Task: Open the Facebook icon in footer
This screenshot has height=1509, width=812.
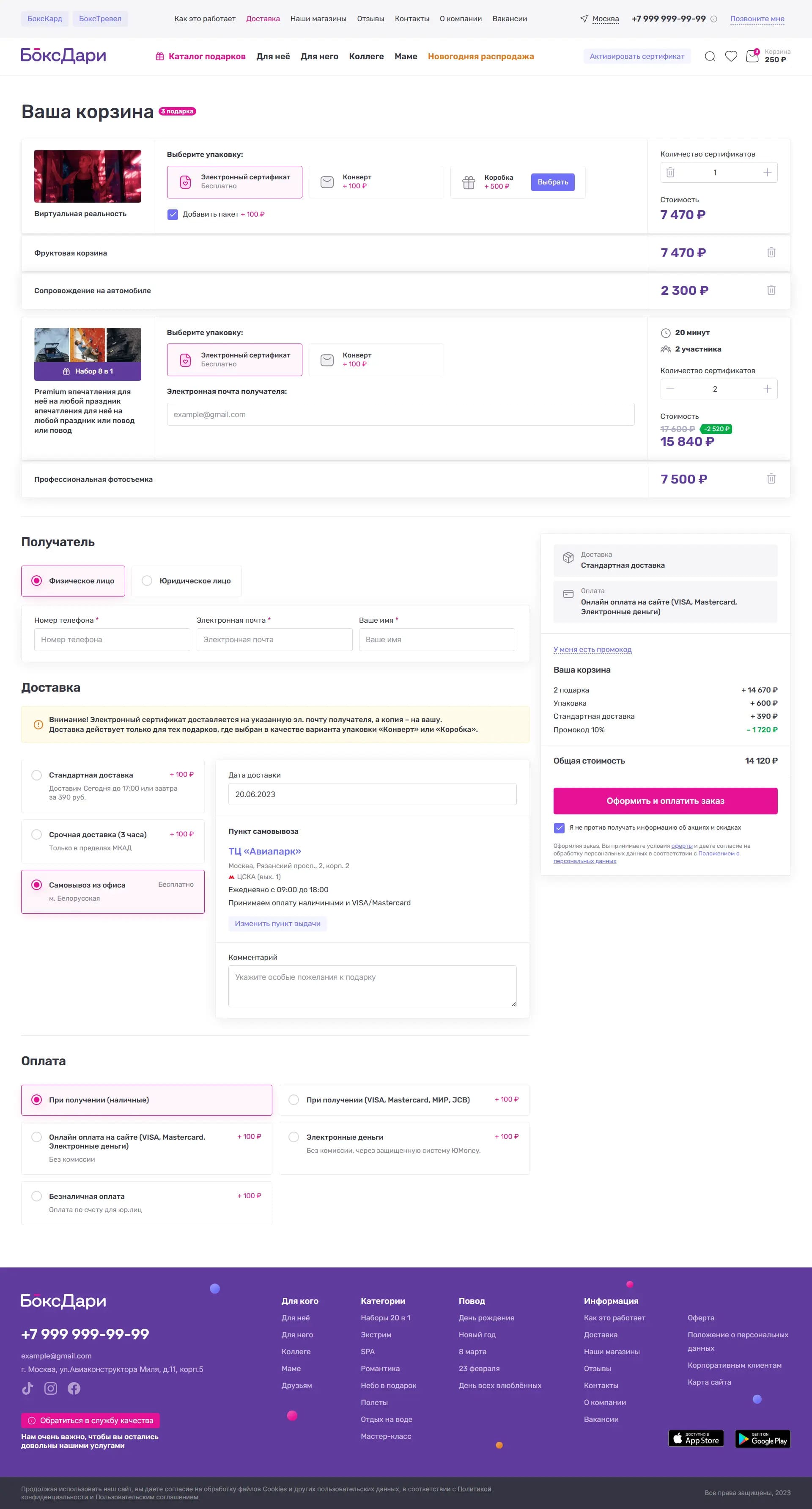Action: 74,1388
